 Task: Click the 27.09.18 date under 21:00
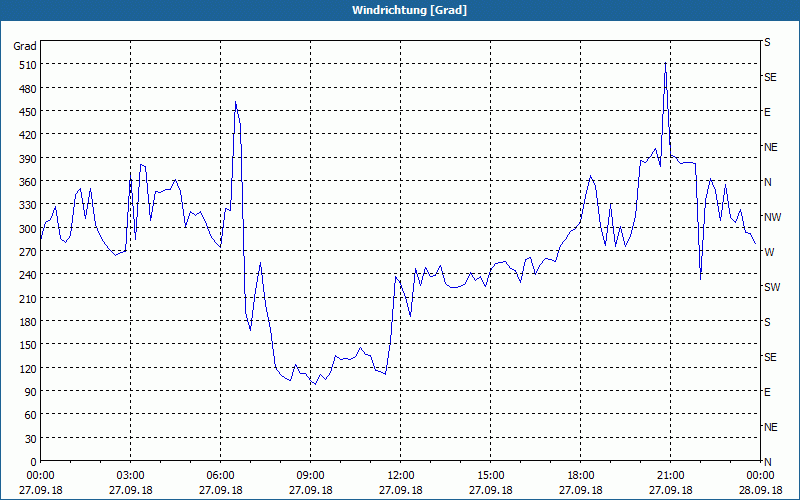click(x=670, y=490)
